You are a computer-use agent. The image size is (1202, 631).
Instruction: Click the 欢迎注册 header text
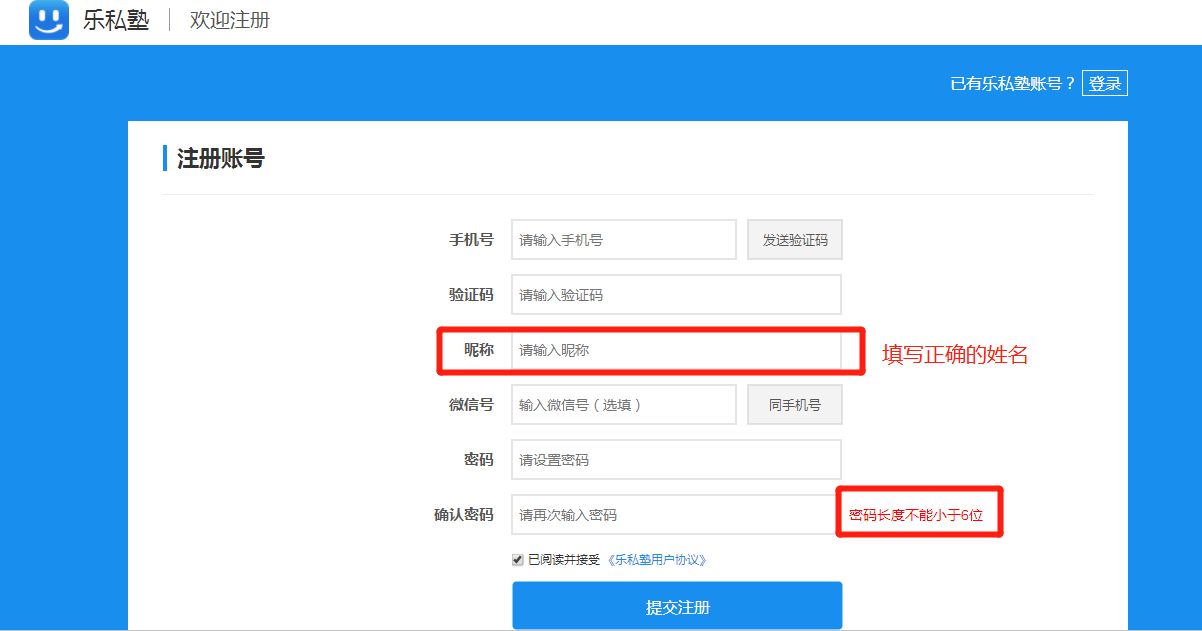tap(230, 20)
